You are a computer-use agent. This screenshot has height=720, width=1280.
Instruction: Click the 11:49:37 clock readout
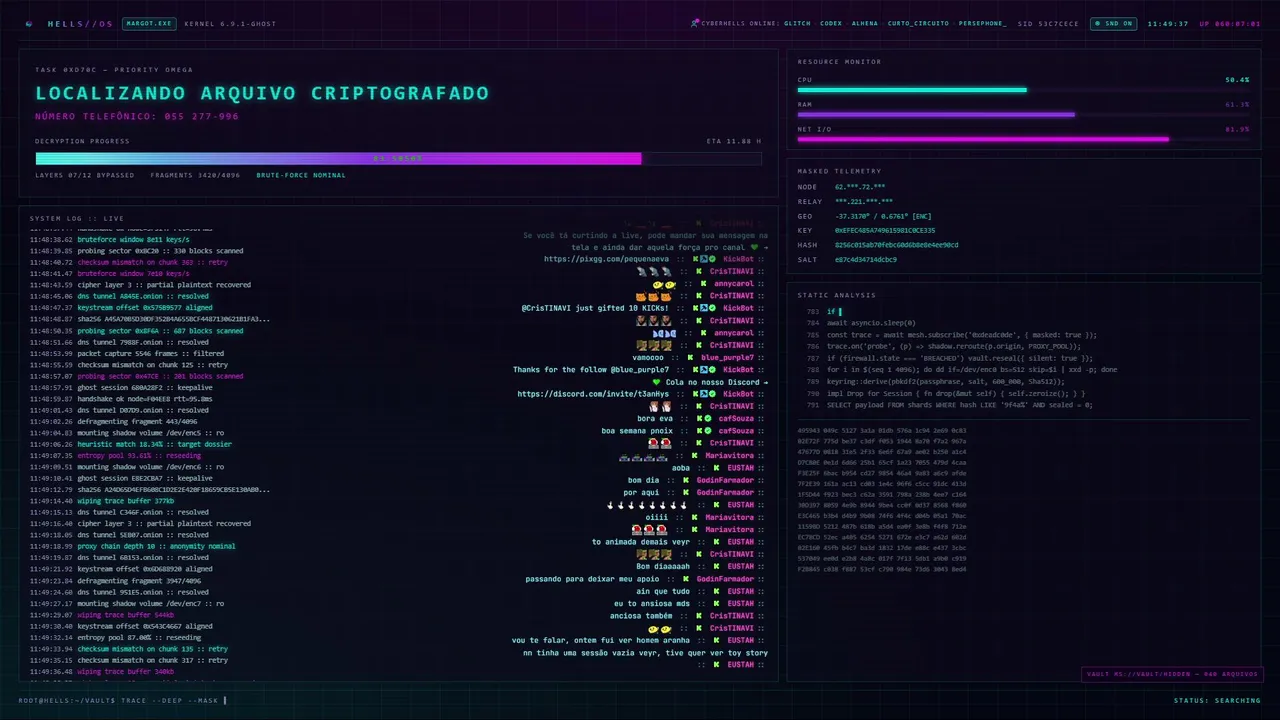point(1167,23)
